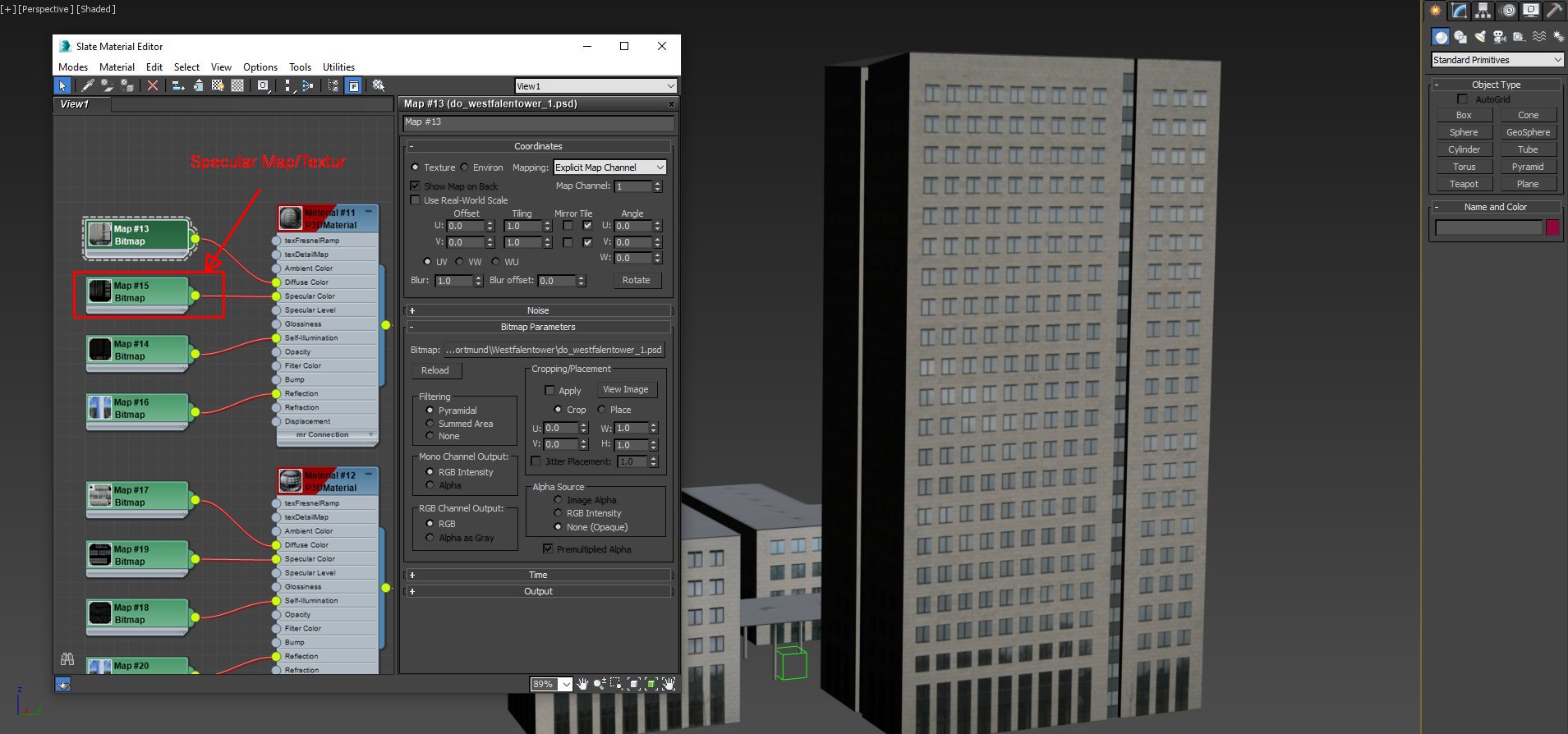
Task: Click Lay Out All vertical icon
Action: click(x=287, y=85)
